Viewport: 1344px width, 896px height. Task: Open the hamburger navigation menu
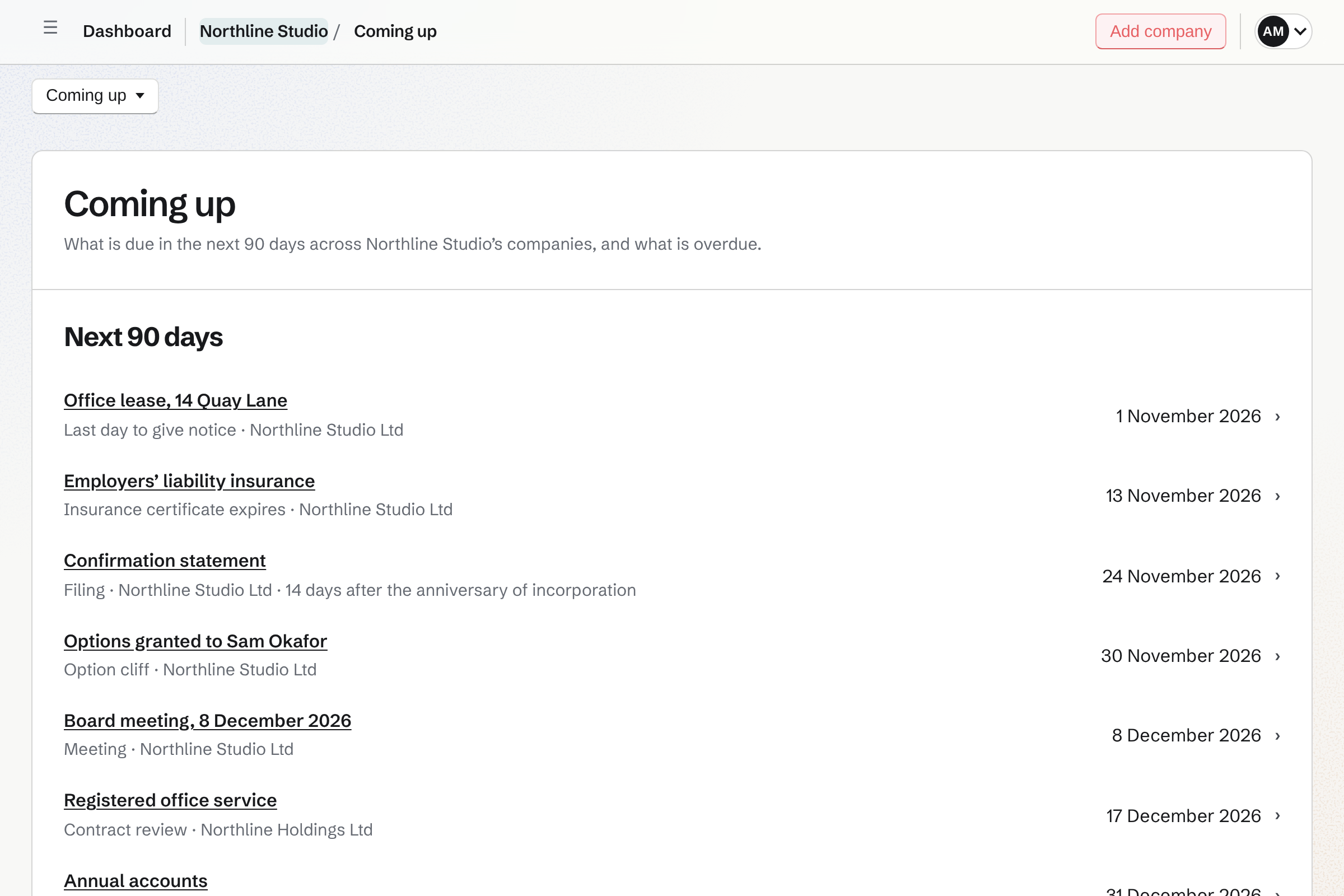coord(50,27)
